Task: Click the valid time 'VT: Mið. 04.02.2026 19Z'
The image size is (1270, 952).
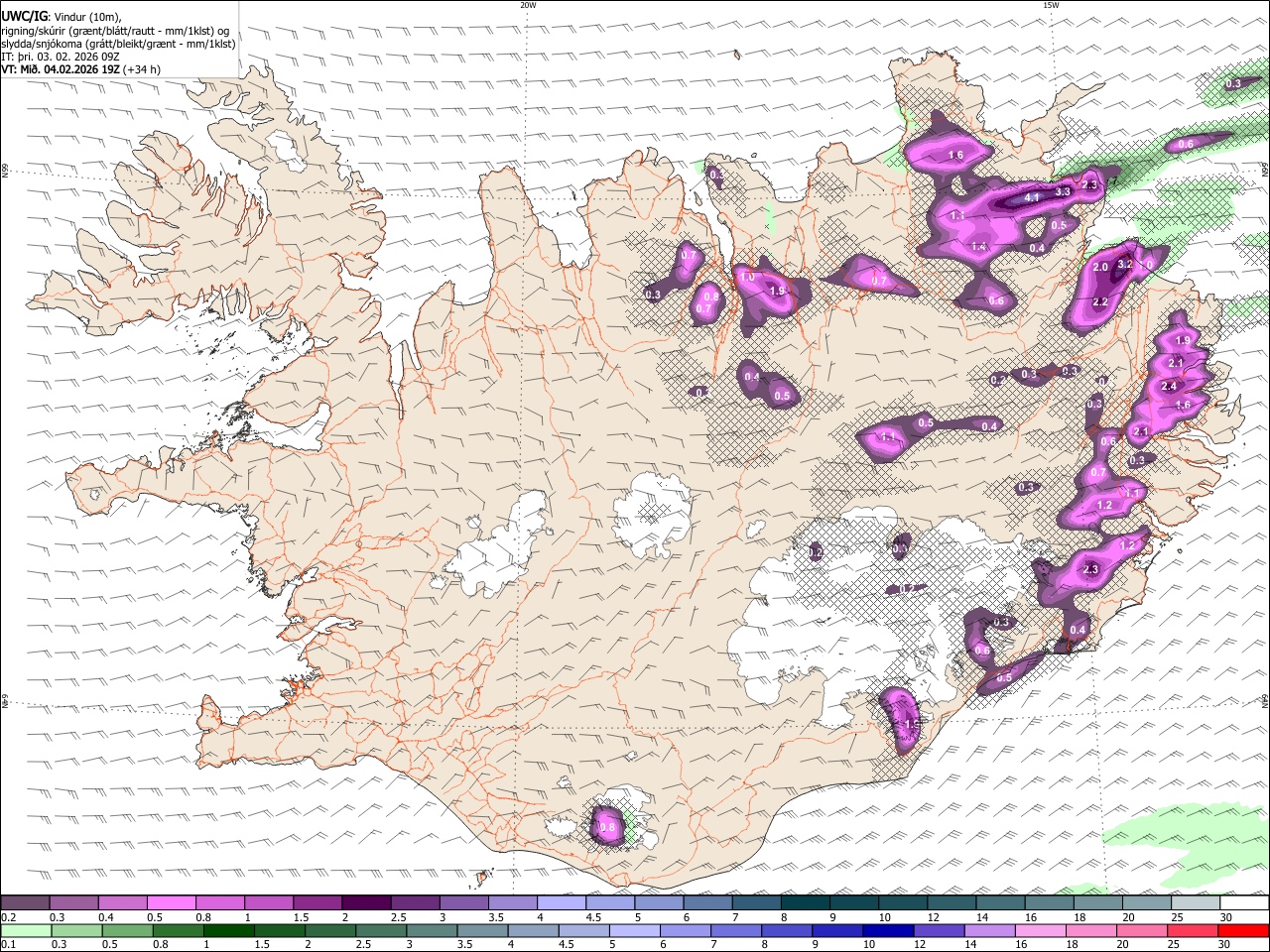Action: pos(61,69)
